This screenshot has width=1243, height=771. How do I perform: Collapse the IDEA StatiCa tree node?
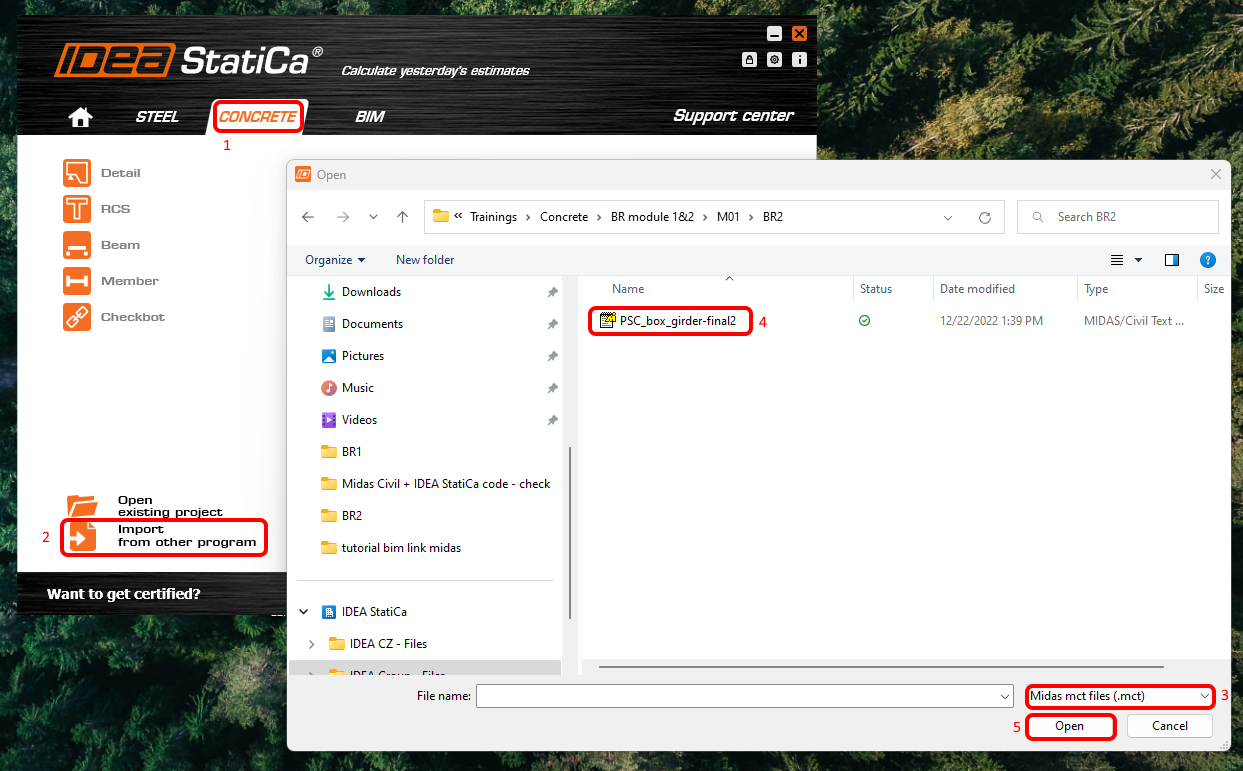click(303, 612)
